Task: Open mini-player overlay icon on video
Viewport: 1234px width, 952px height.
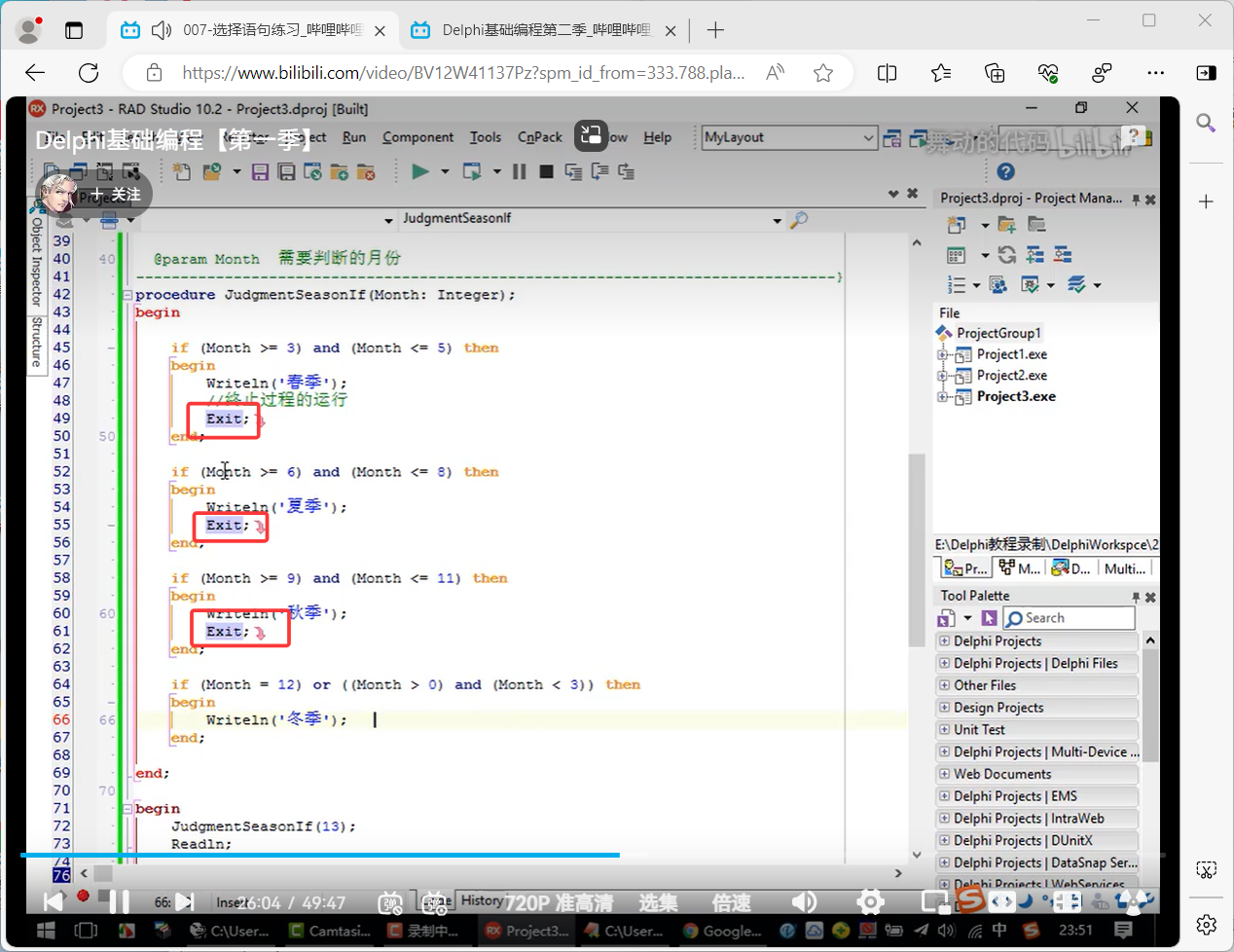Action: point(591,136)
